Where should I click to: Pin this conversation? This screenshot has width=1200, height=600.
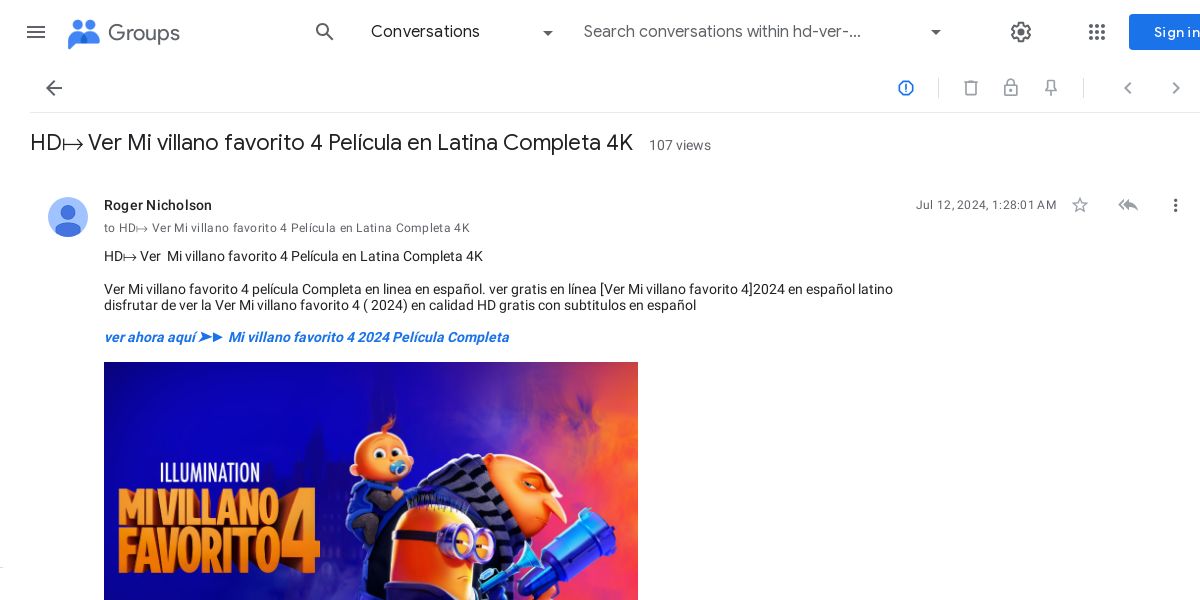pos(1051,88)
